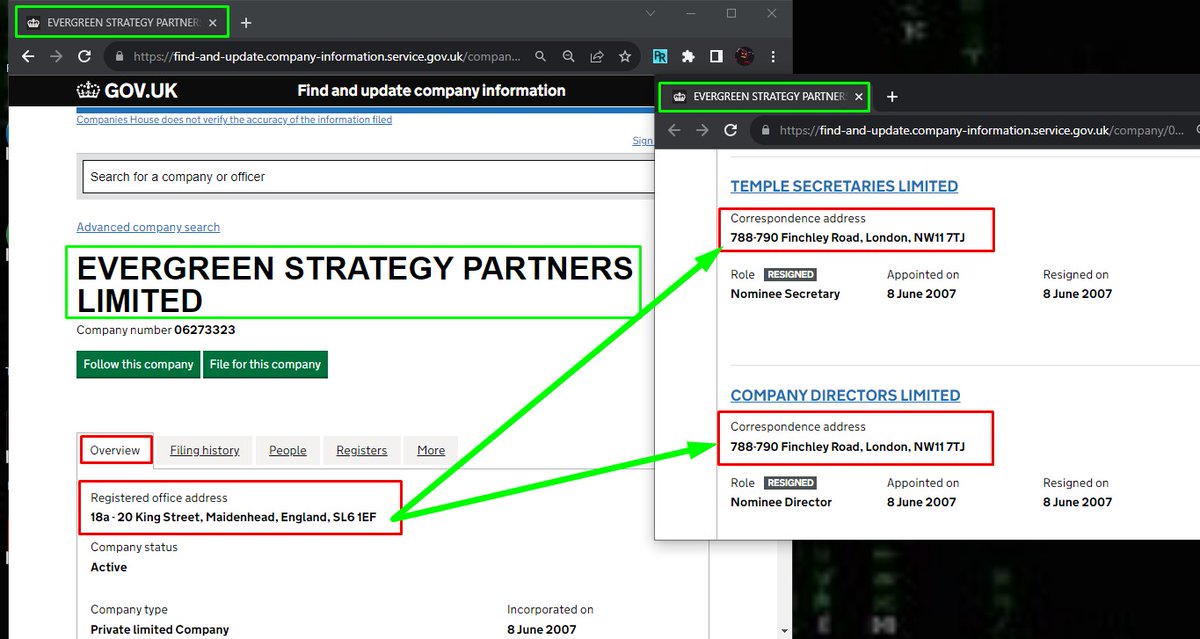Screen dimensions: 1200x639
Task: Click the left window address bar URL
Action: [328, 57]
